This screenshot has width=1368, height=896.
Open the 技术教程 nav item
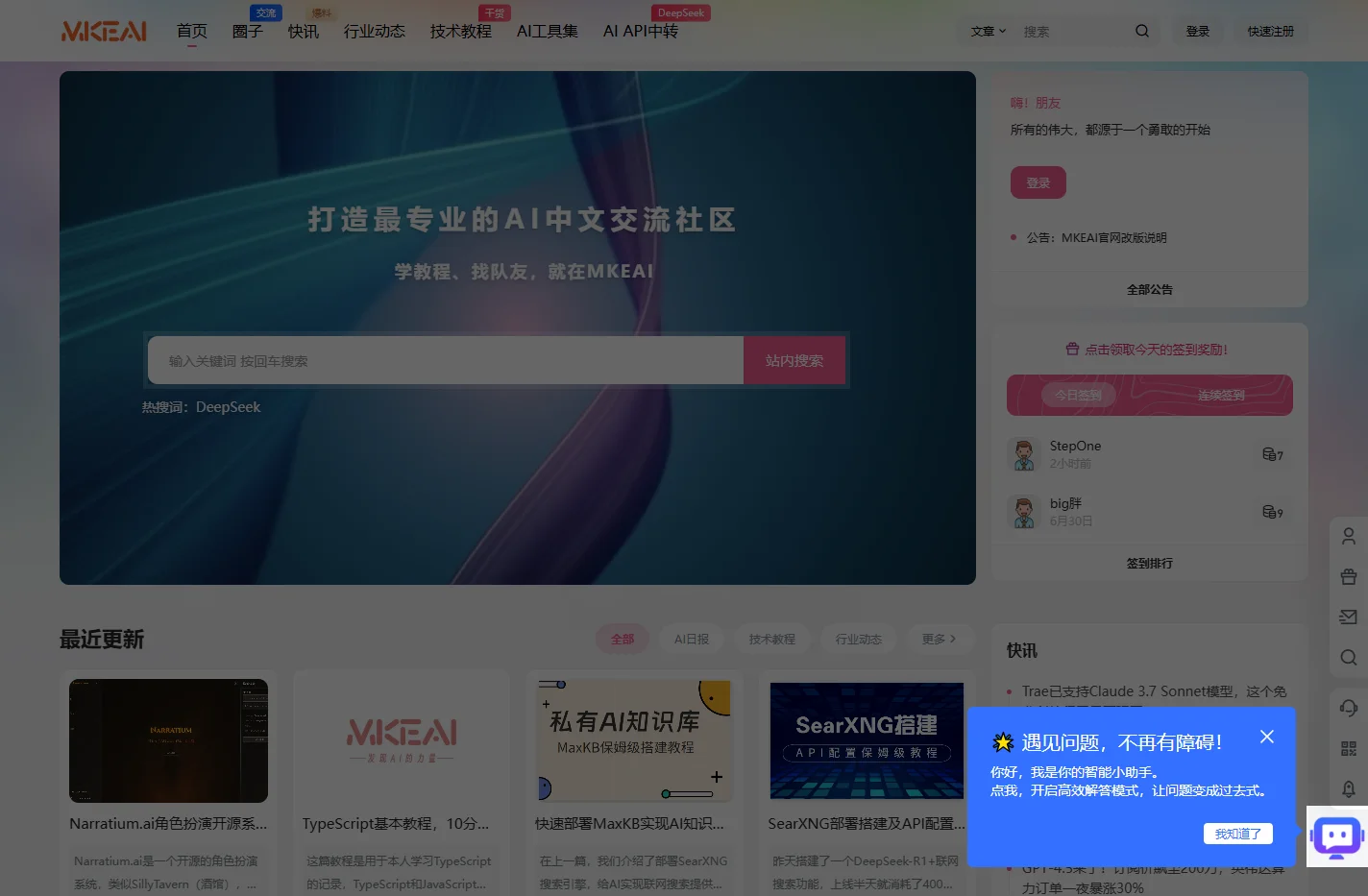coord(461,32)
